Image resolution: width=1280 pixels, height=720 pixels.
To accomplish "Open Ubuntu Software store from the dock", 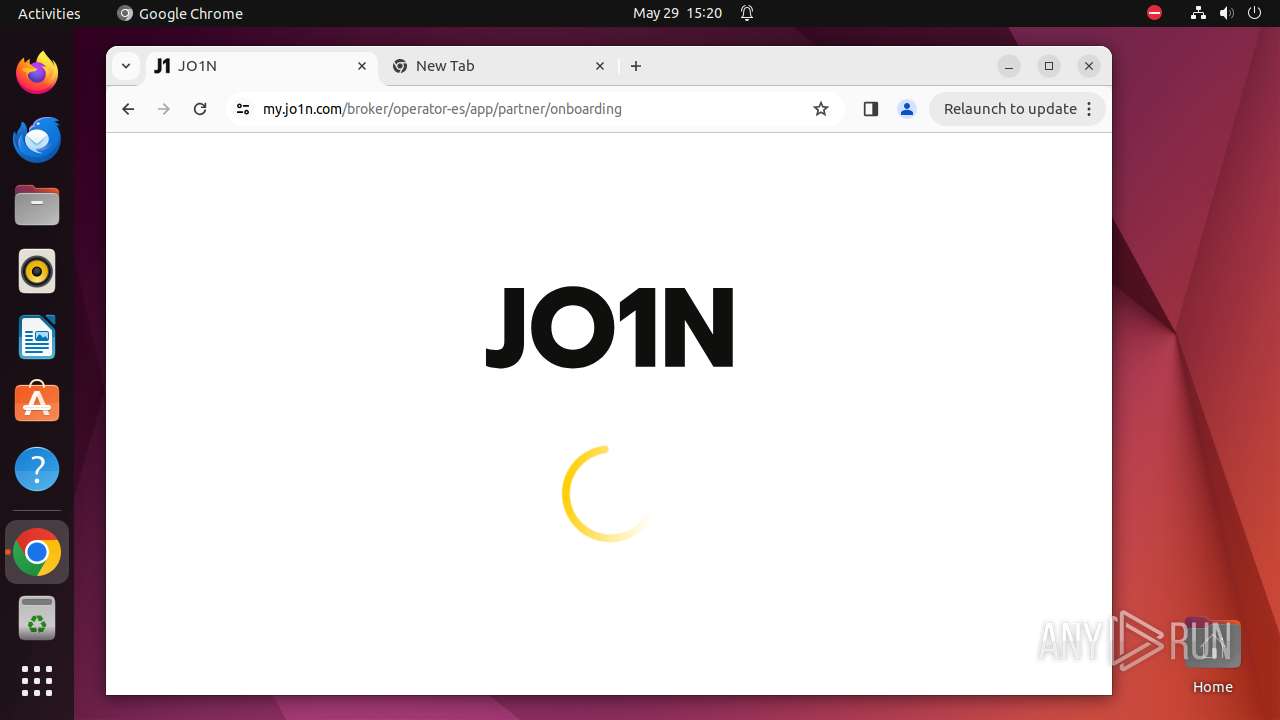I will [37, 403].
